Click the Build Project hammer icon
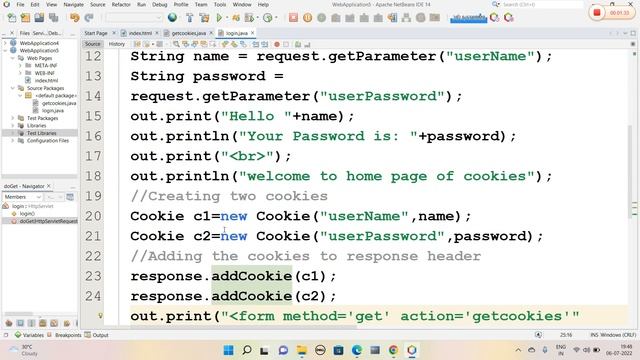 point(189,18)
